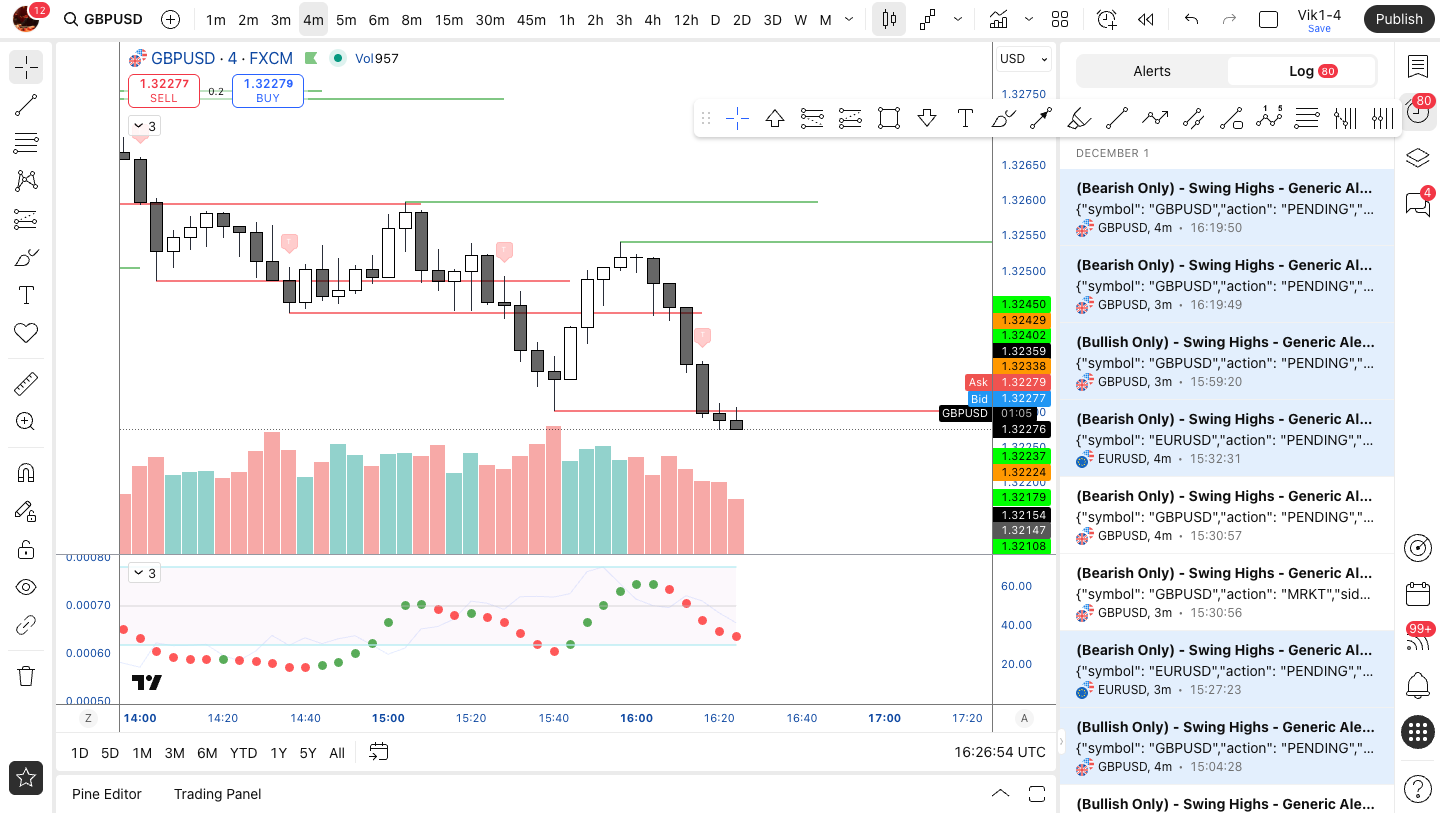Click the time zone Z button
The width and height of the screenshot is (1440, 813).
[x=88, y=718]
